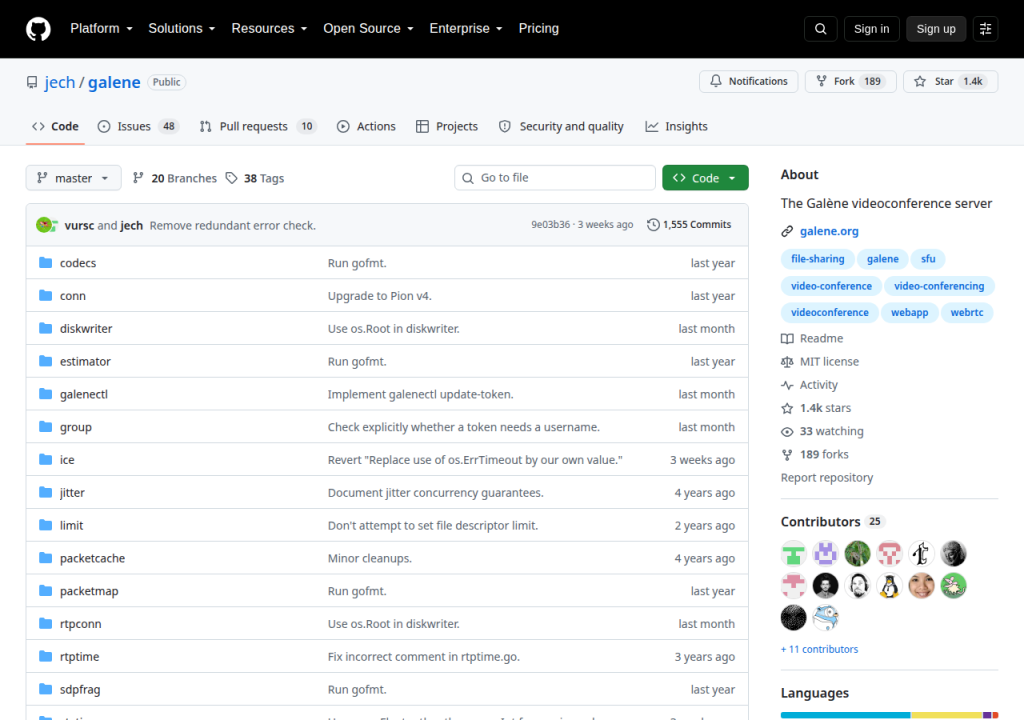Open the + 11 contributors link

pyautogui.click(x=820, y=649)
